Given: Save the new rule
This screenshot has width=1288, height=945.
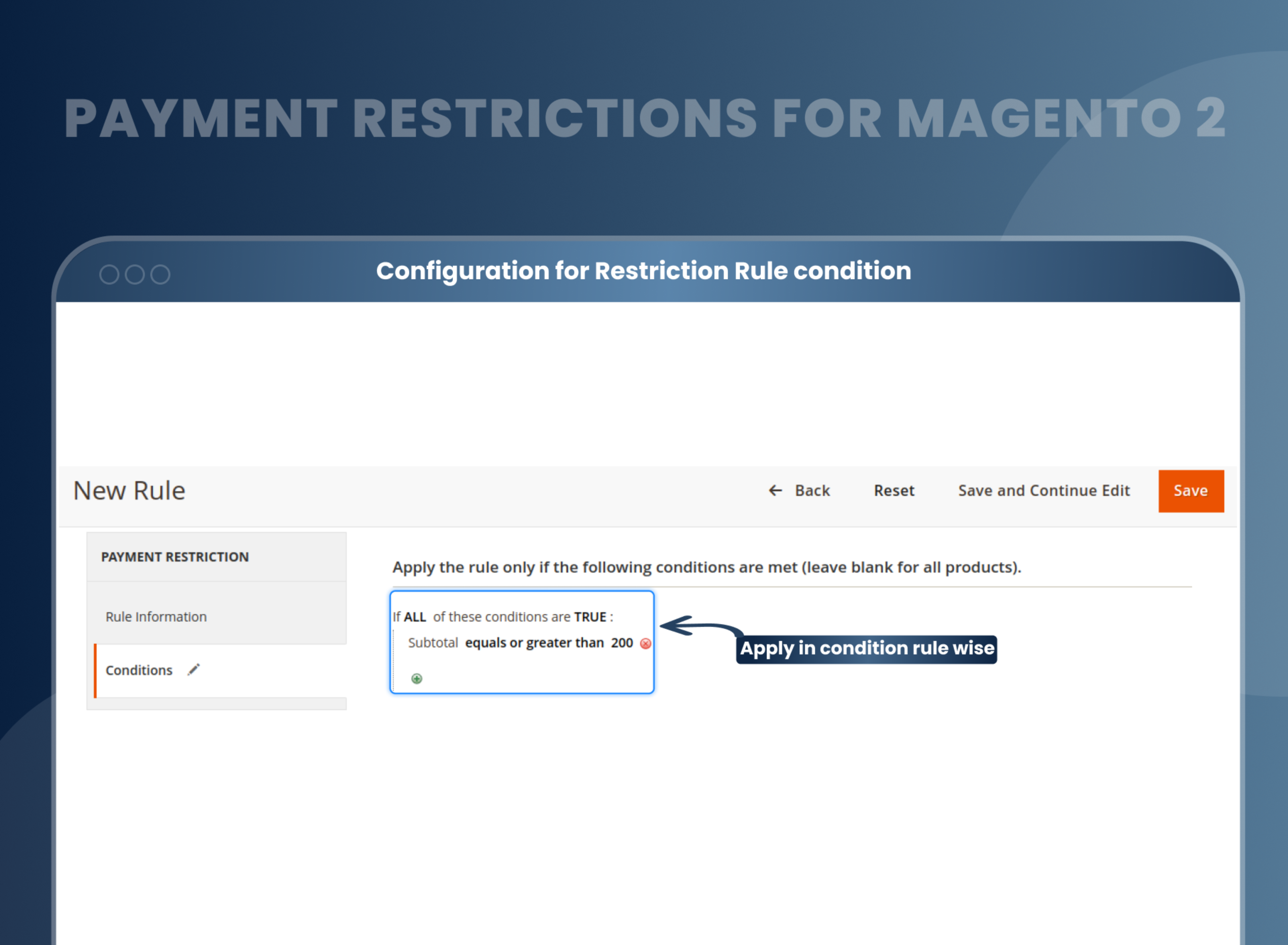Looking at the screenshot, I should point(1190,490).
